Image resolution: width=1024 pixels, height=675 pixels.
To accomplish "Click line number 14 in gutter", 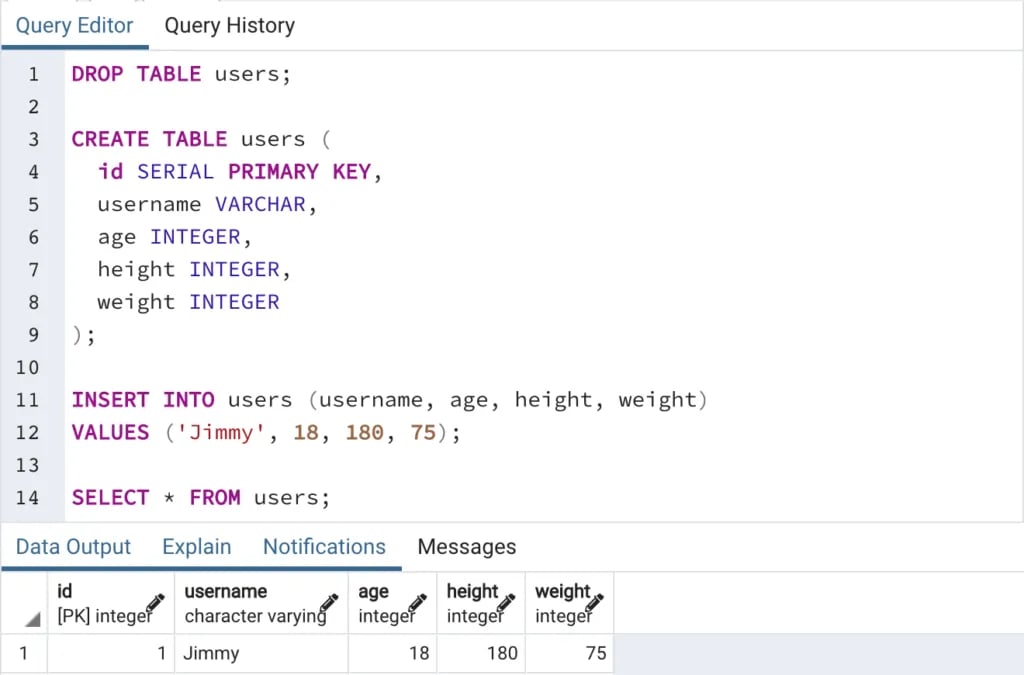I will tap(27, 498).
